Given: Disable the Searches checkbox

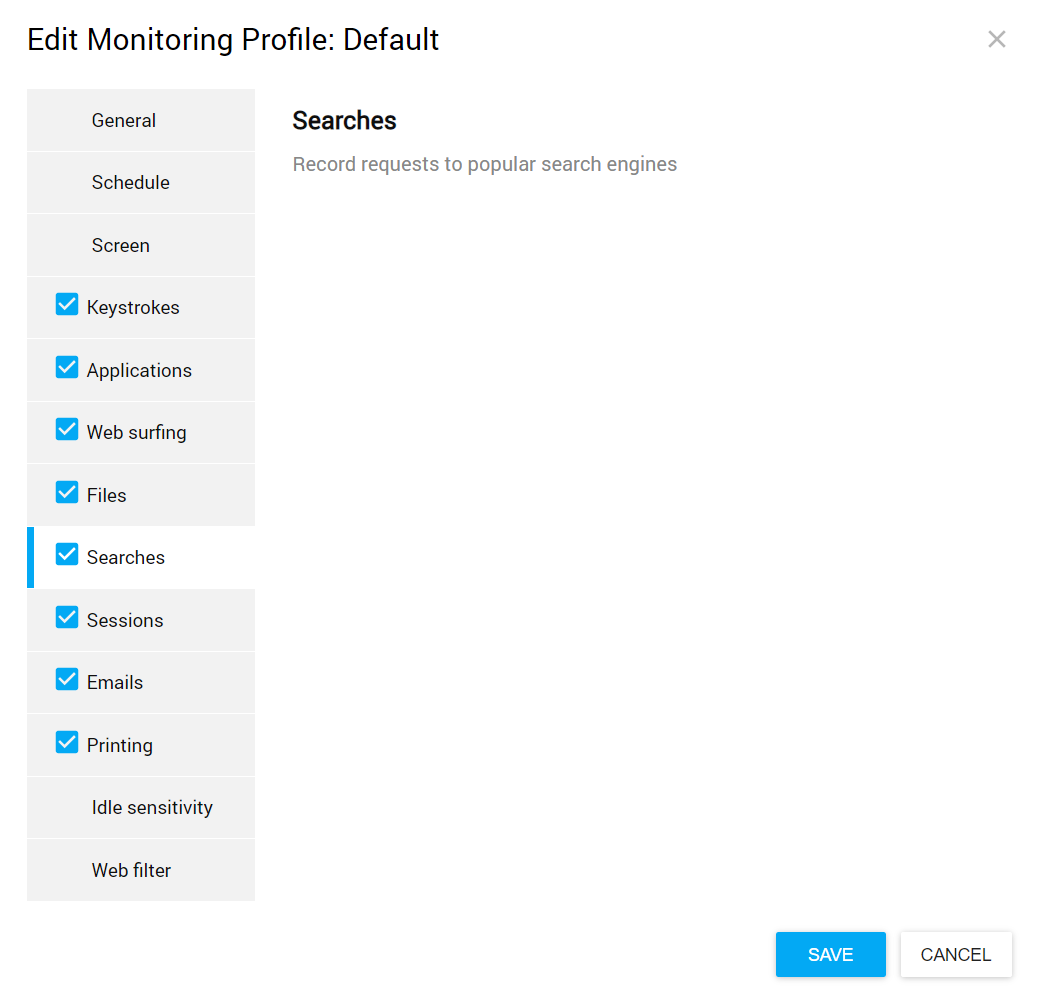Looking at the screenshot, I should tap(67, 555).
